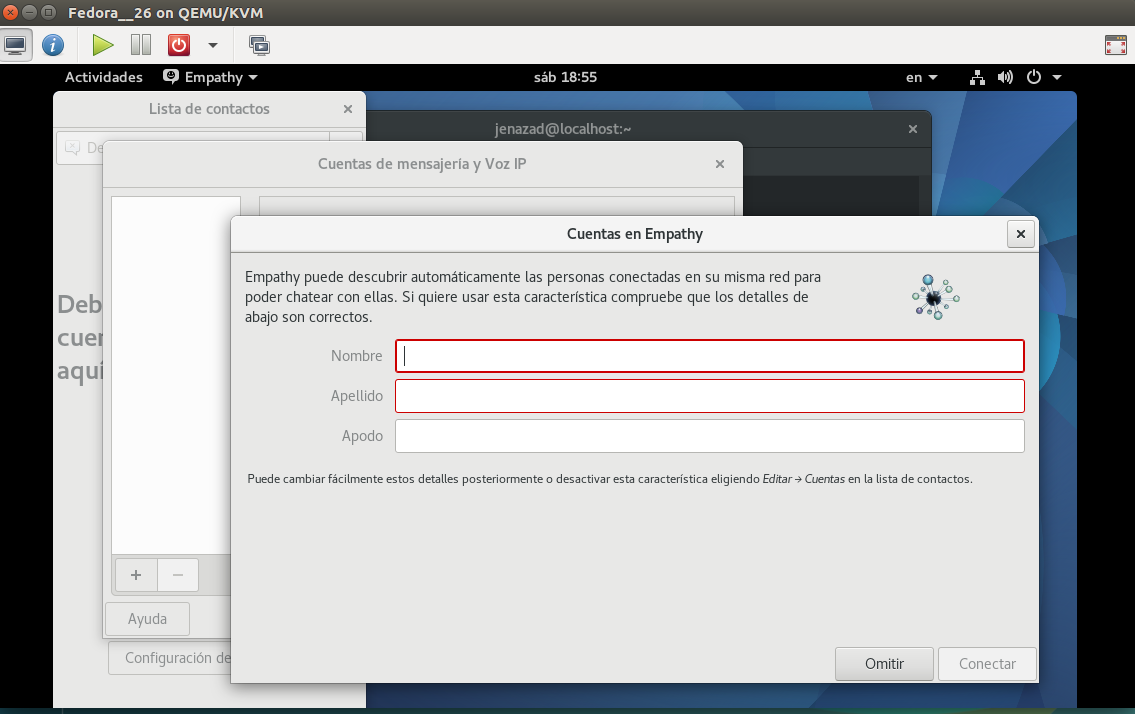
Task: Close the Lista de contactos window
Action: tap(347, 109)
